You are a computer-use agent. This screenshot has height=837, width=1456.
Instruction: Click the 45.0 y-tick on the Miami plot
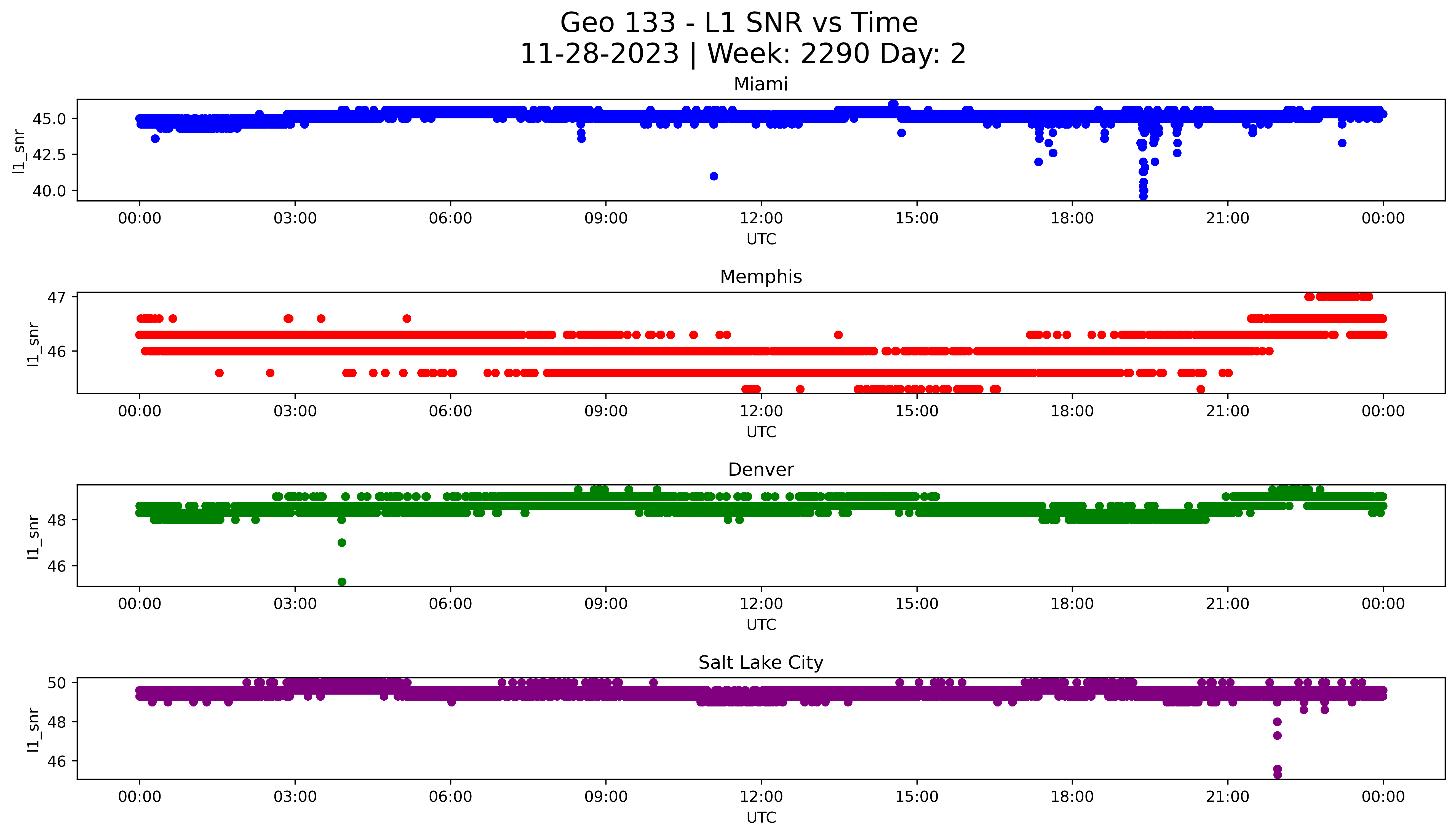point(50,119)
